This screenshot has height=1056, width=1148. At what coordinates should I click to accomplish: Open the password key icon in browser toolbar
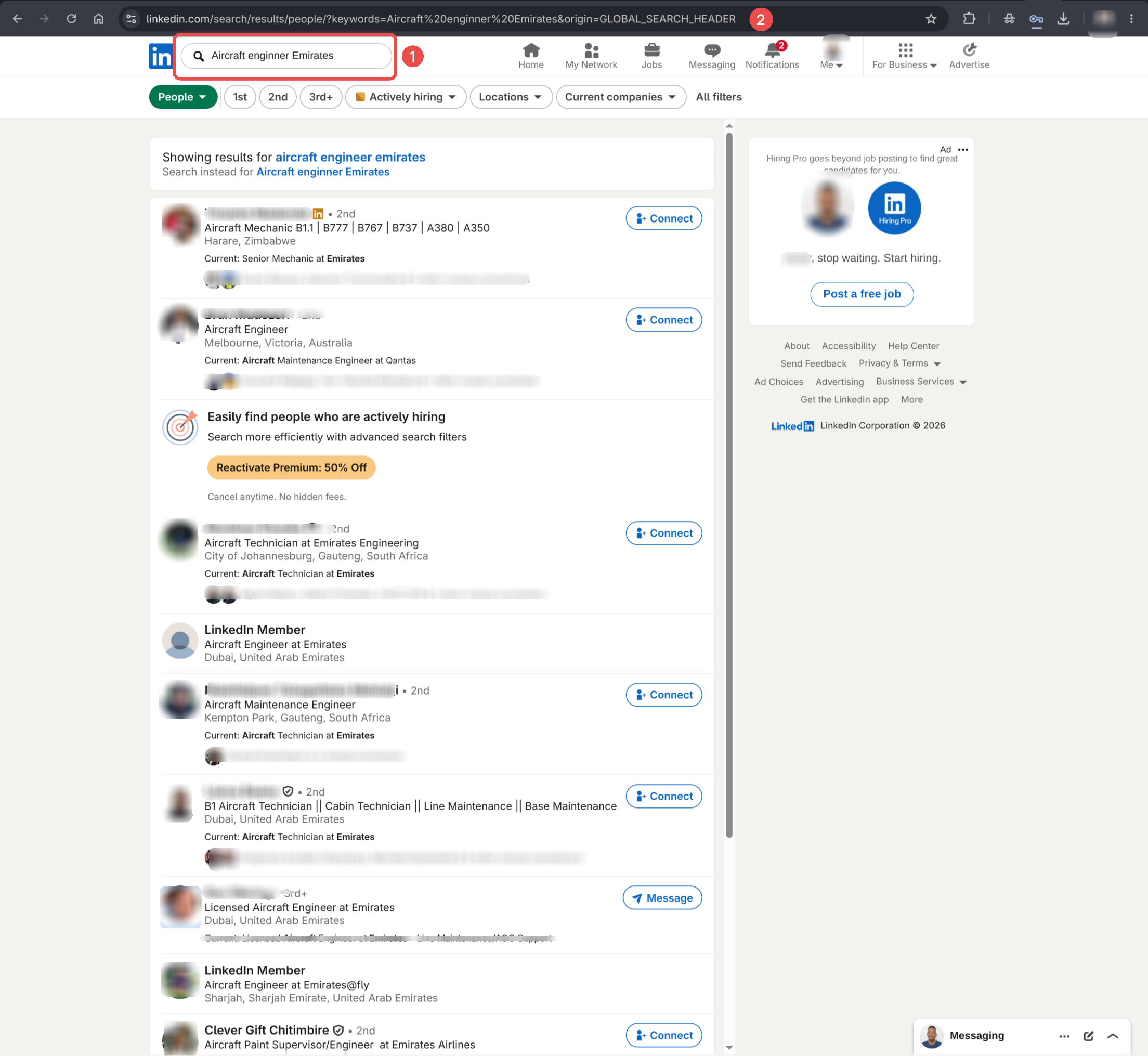tap(1036, 19)
